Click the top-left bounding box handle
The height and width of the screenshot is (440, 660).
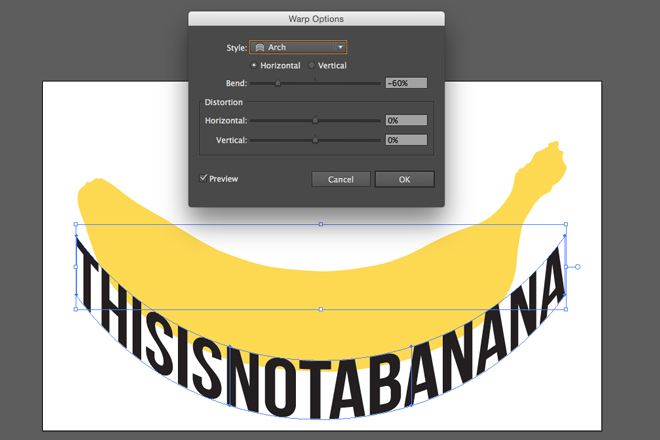76,224
